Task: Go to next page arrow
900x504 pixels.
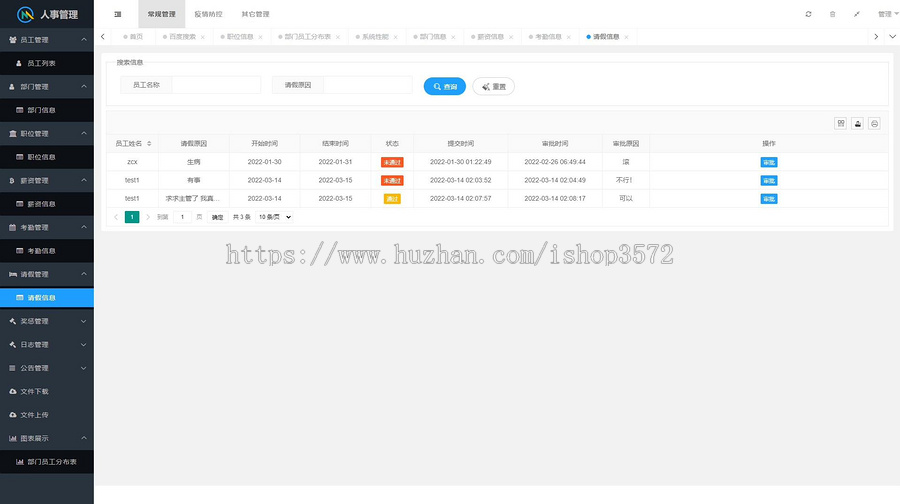Action: pos(148,217)
